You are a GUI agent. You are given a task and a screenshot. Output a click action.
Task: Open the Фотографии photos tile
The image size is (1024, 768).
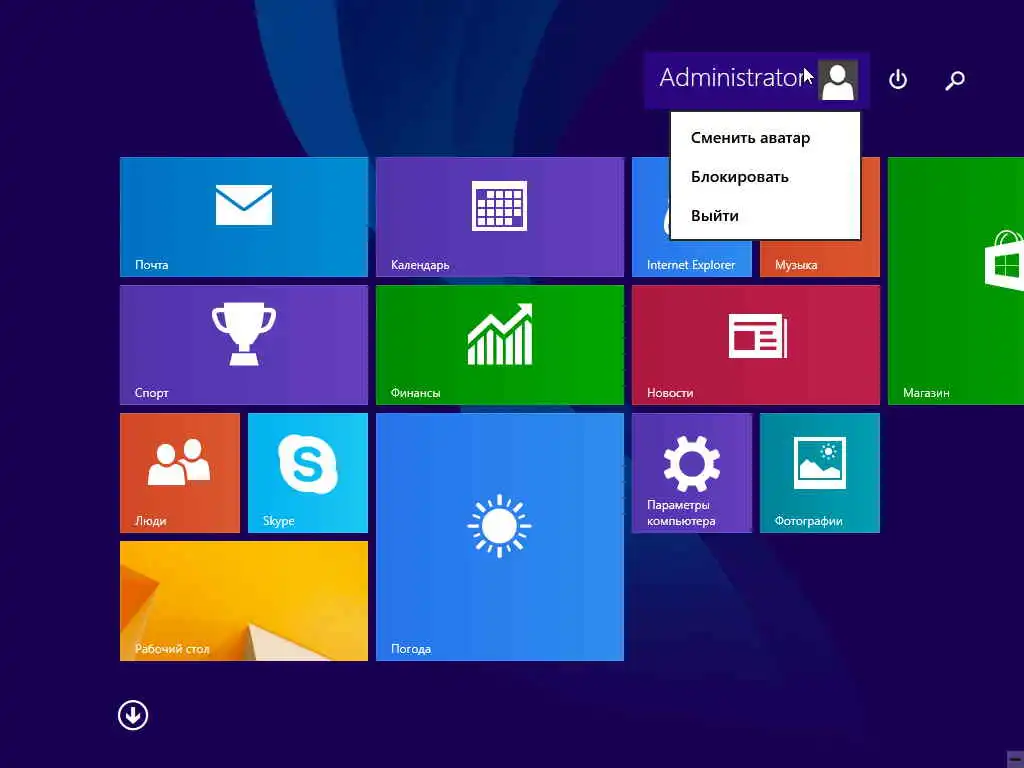(x=820, y=473)
